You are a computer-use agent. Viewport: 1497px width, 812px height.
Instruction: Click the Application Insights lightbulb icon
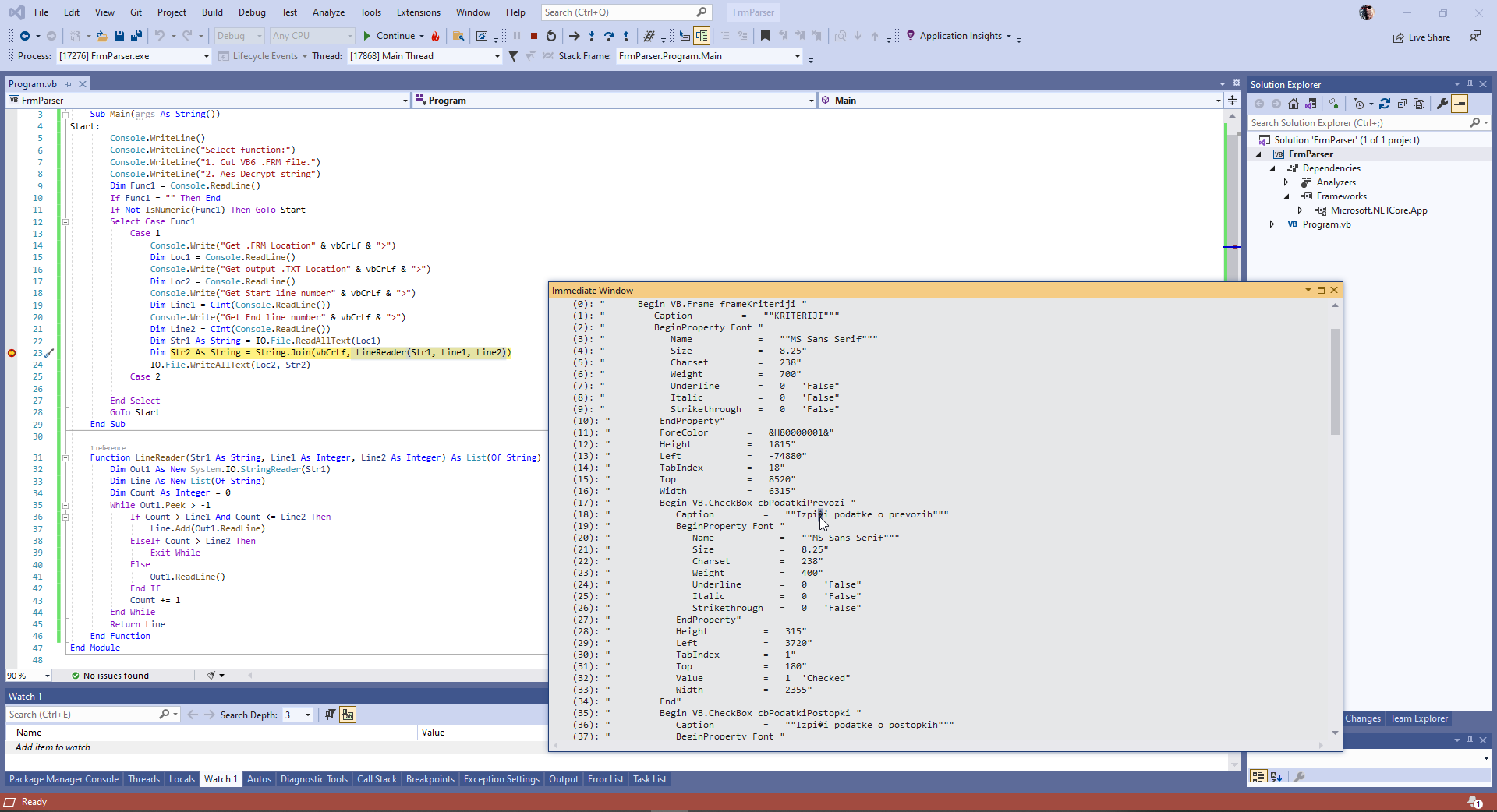pos(911,36)
